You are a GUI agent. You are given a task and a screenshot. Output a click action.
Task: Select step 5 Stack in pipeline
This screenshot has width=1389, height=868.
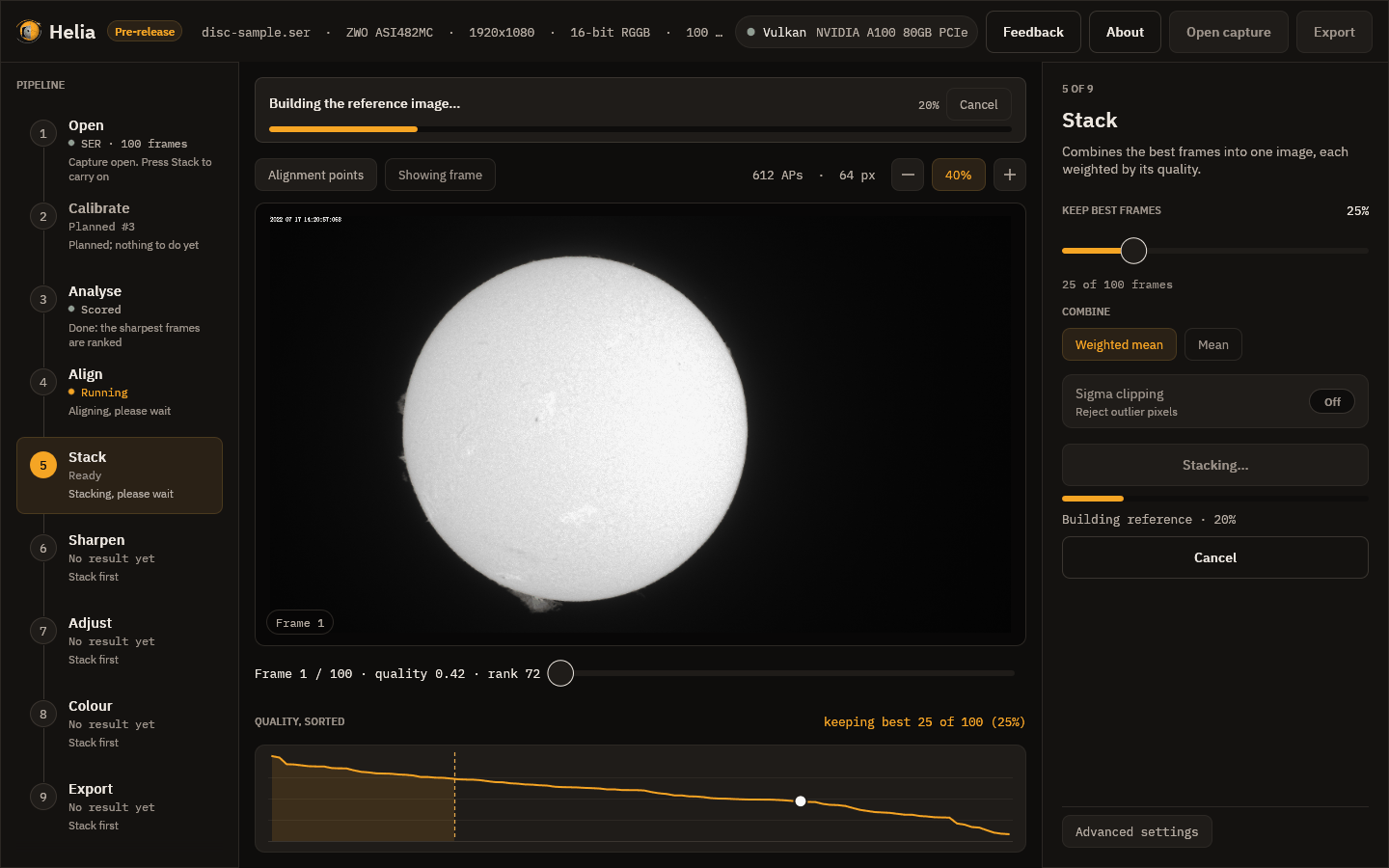coord(120,475)
